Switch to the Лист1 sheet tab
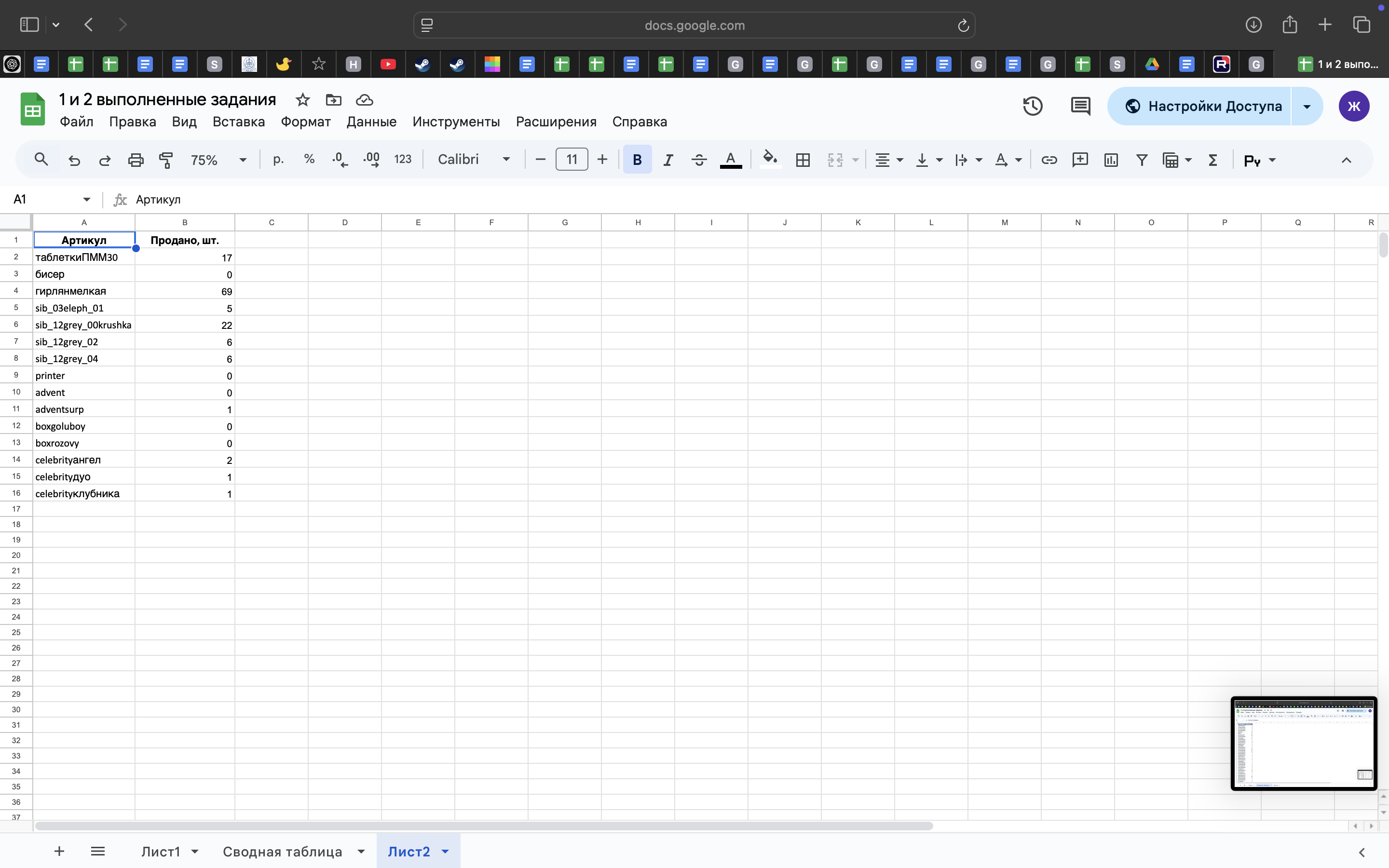 [161, 851]
